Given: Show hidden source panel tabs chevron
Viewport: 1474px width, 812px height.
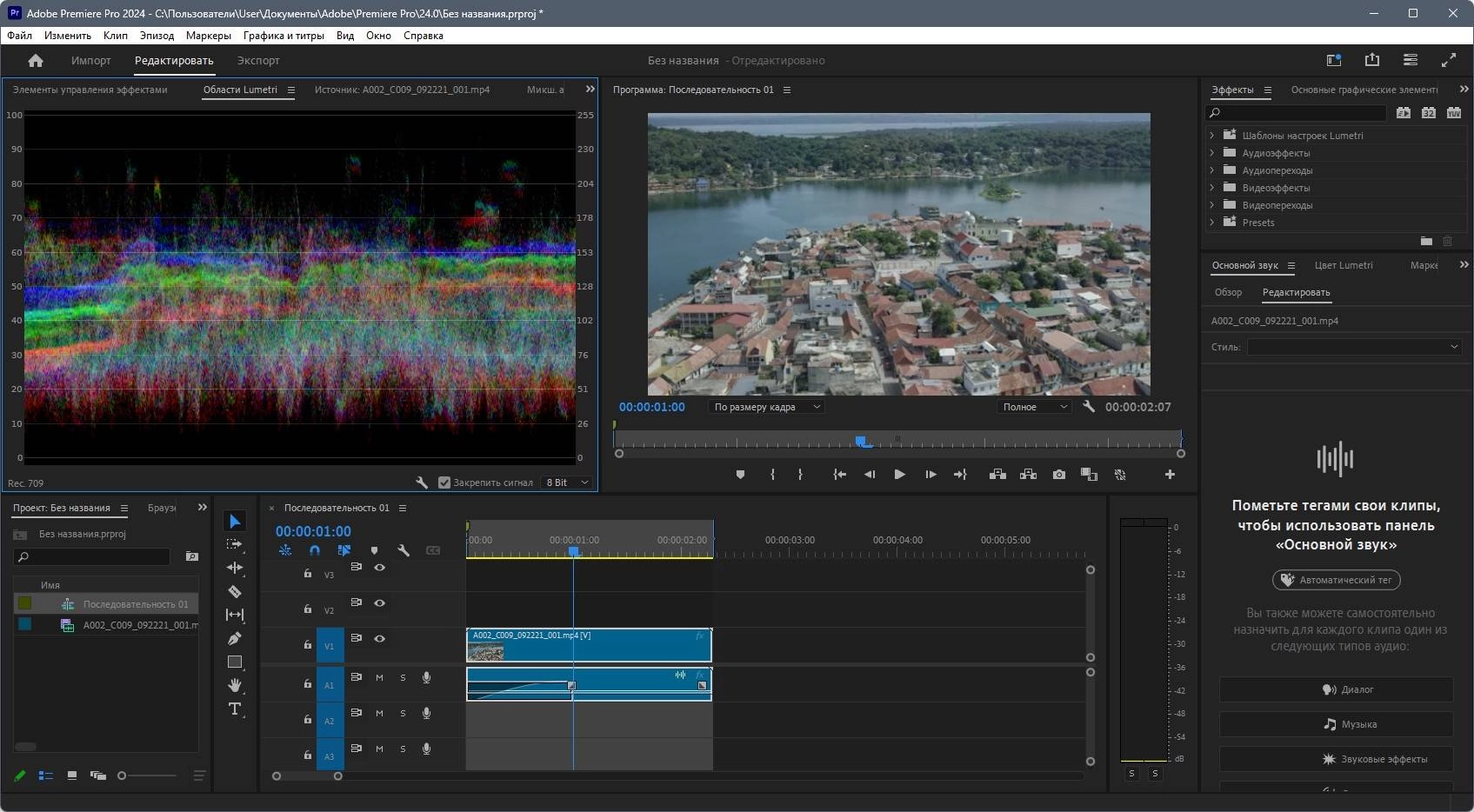Looking at the screenshot, I should pyautogui.click(x=590, y=89).
